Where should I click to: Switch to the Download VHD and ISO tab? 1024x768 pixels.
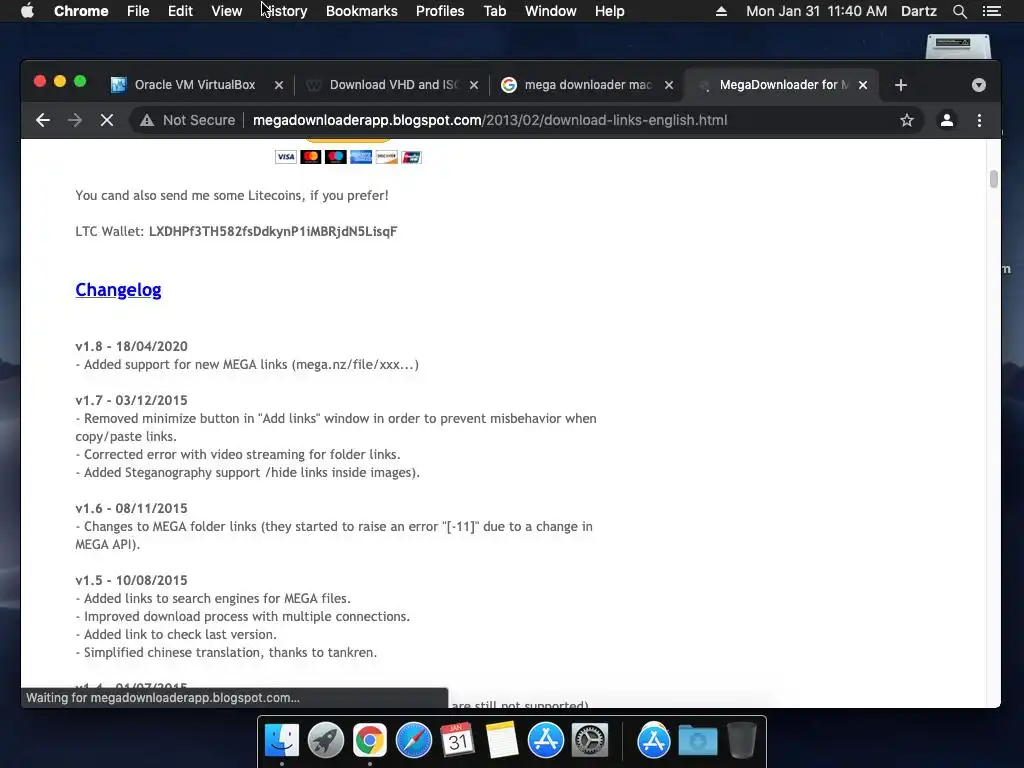pyautogui.click(x=393, y=85)
